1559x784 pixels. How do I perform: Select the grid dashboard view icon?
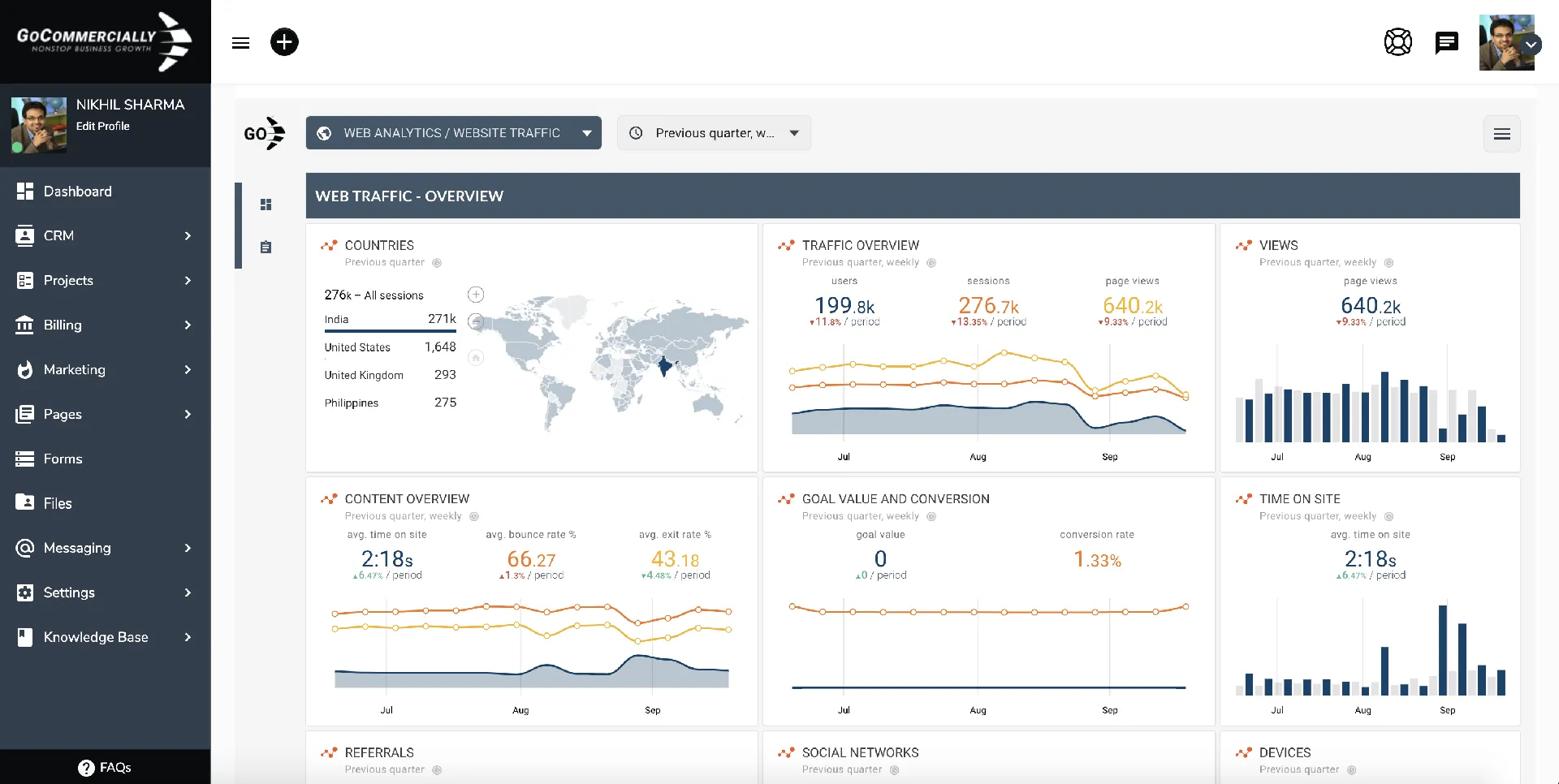pyautogui.click(x=266, y=205)
